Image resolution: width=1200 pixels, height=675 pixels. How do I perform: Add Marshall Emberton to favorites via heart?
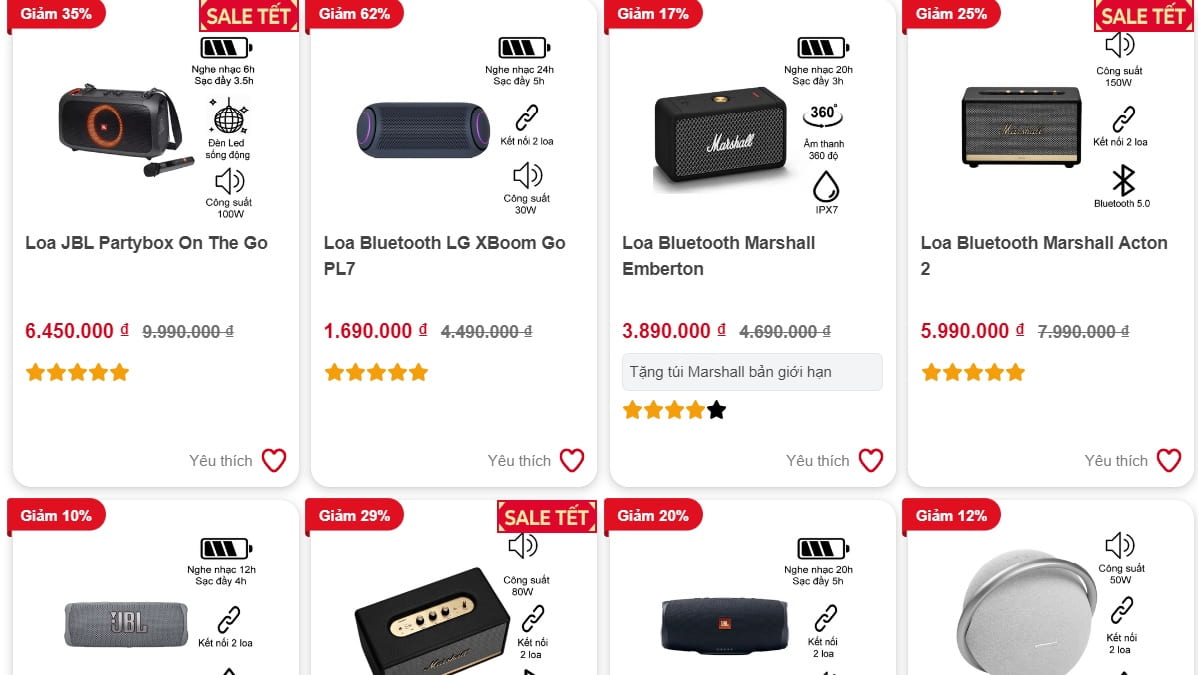[871, 460]
